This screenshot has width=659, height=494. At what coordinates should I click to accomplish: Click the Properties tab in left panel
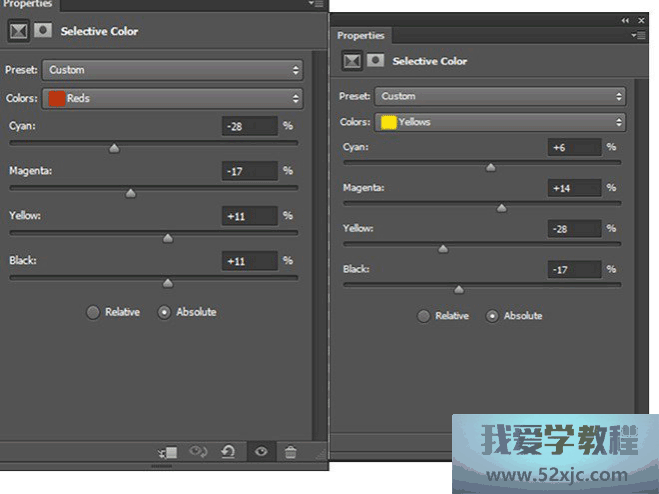click(x=27, y=5)
